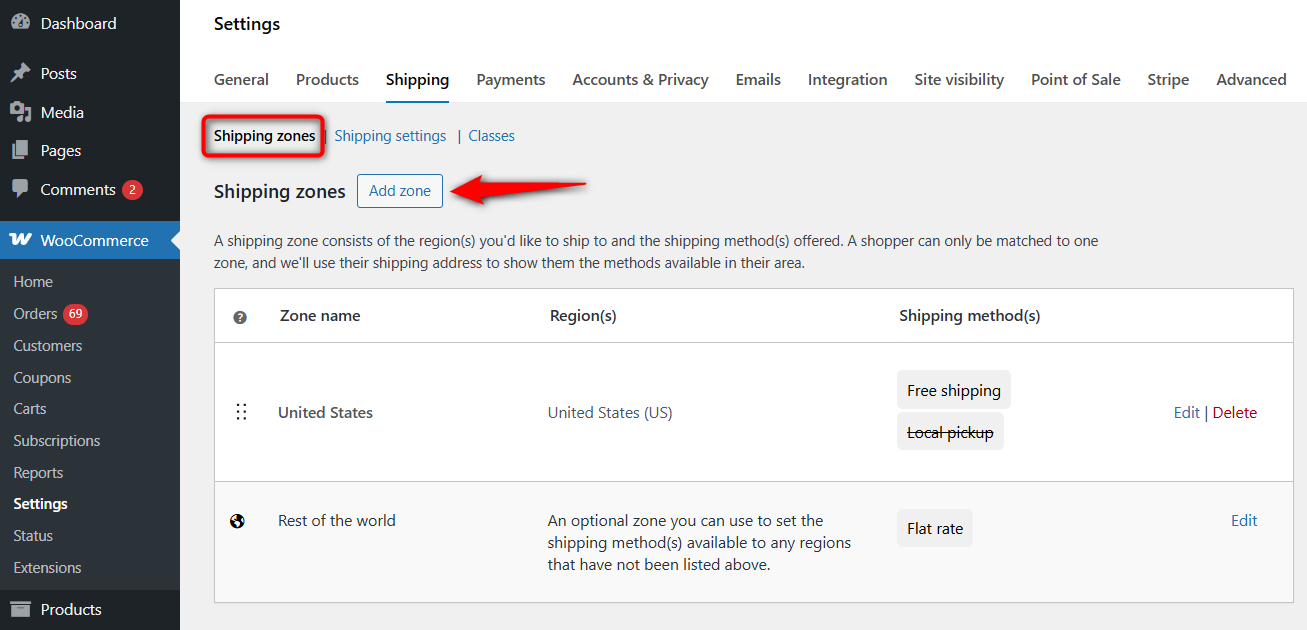The height and width of the screenshot is (630, 1307).
Task: Edit the United States shipping zone
Action: coord(1186,412)
